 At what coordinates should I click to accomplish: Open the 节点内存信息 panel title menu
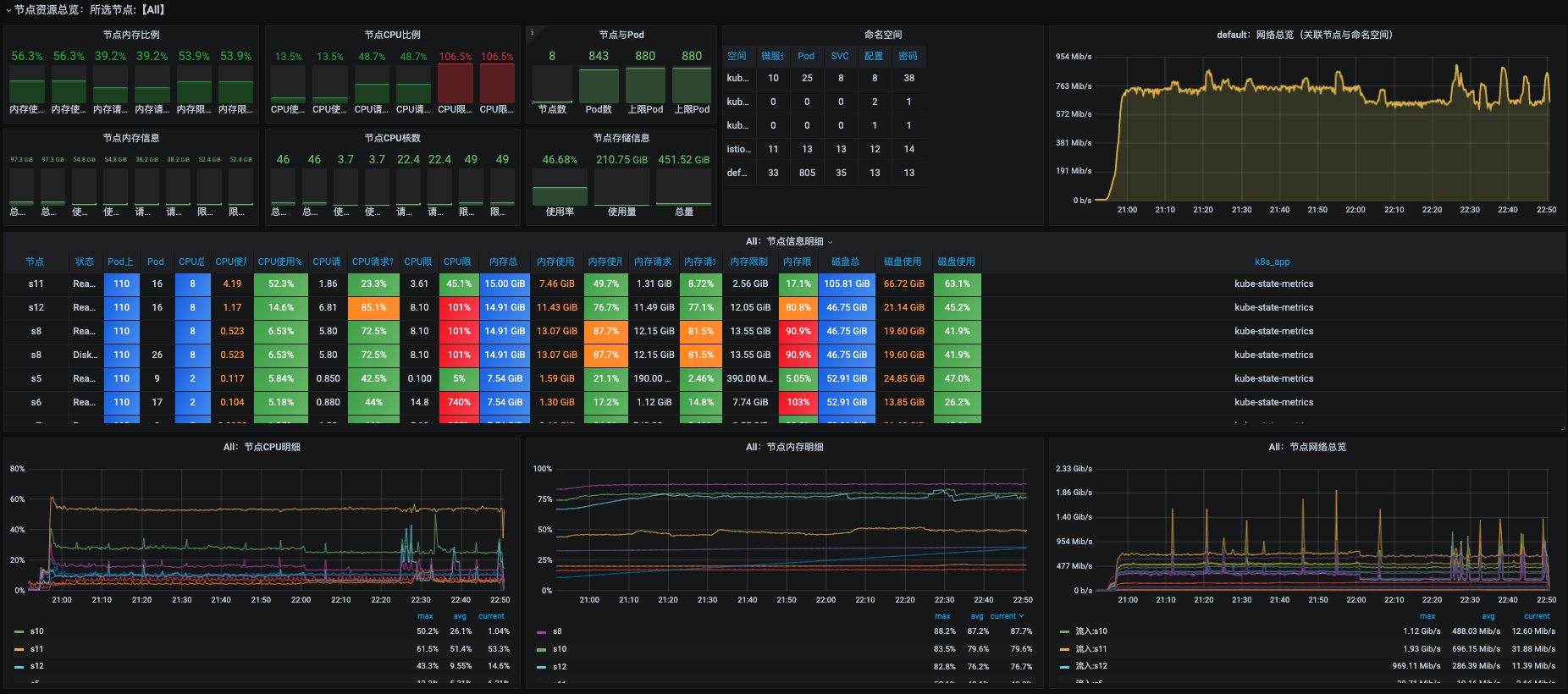click(x=131, y=138)
